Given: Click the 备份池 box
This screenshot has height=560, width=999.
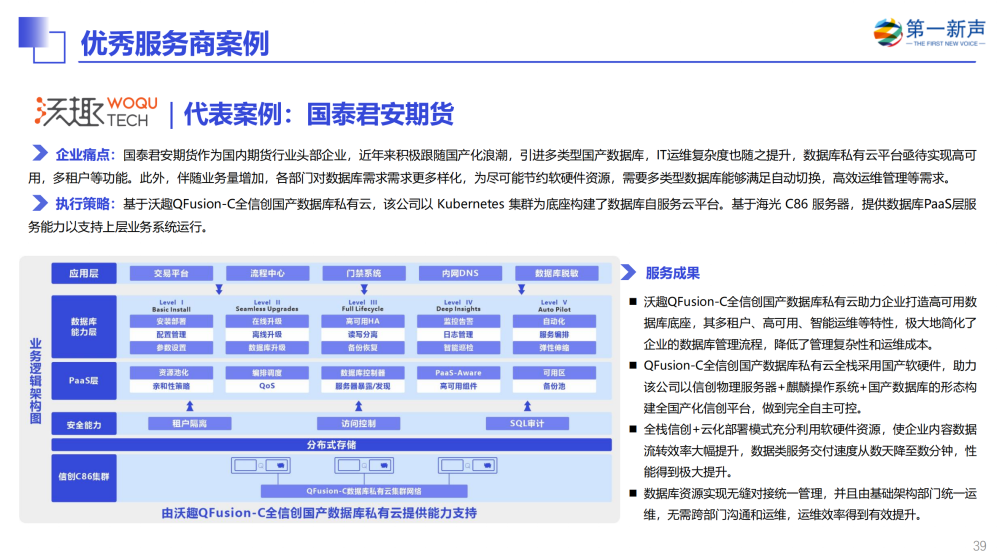Looking at the screenshot, I should pyautogui.click(x=554, y=386).
